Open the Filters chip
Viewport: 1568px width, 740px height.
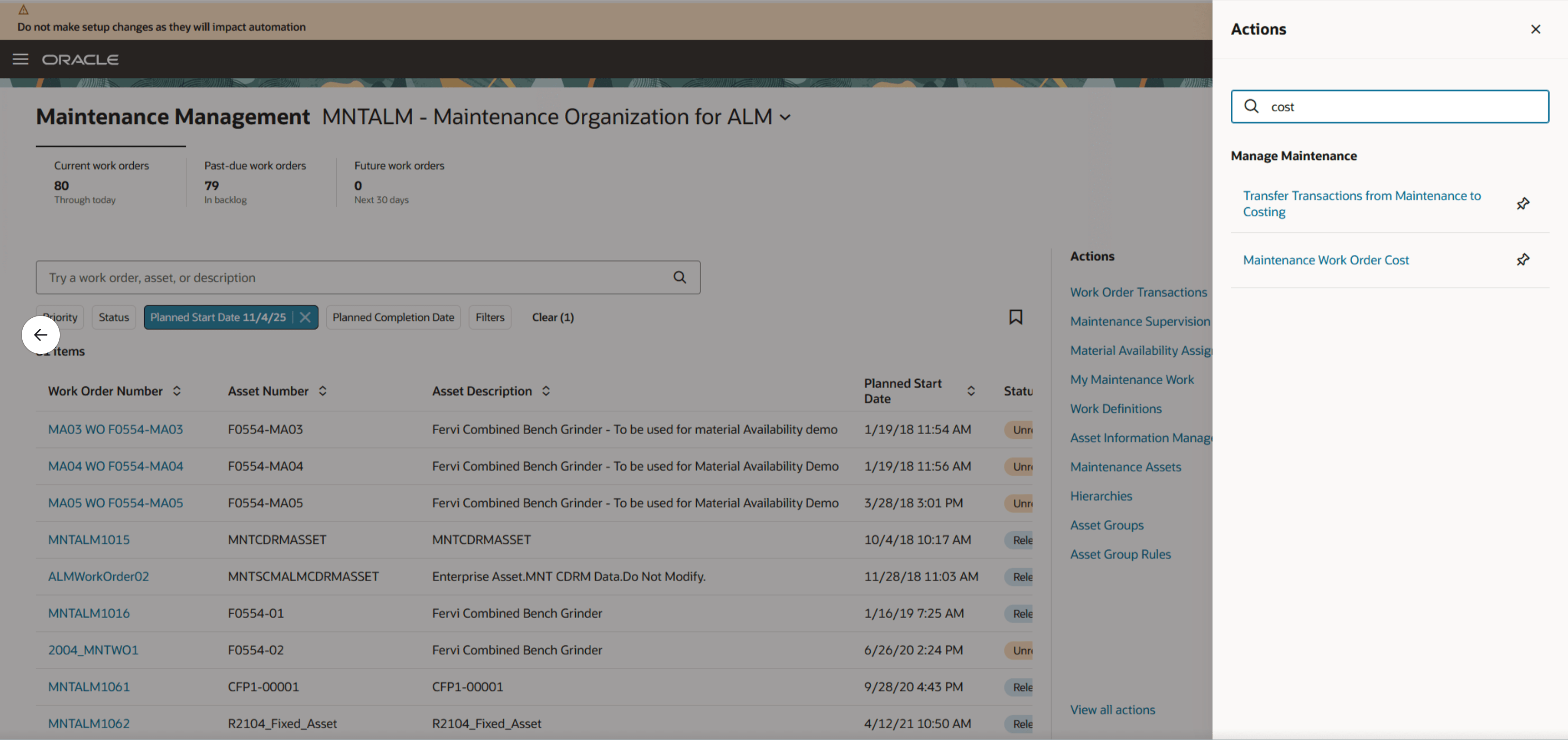pos(490,317)
